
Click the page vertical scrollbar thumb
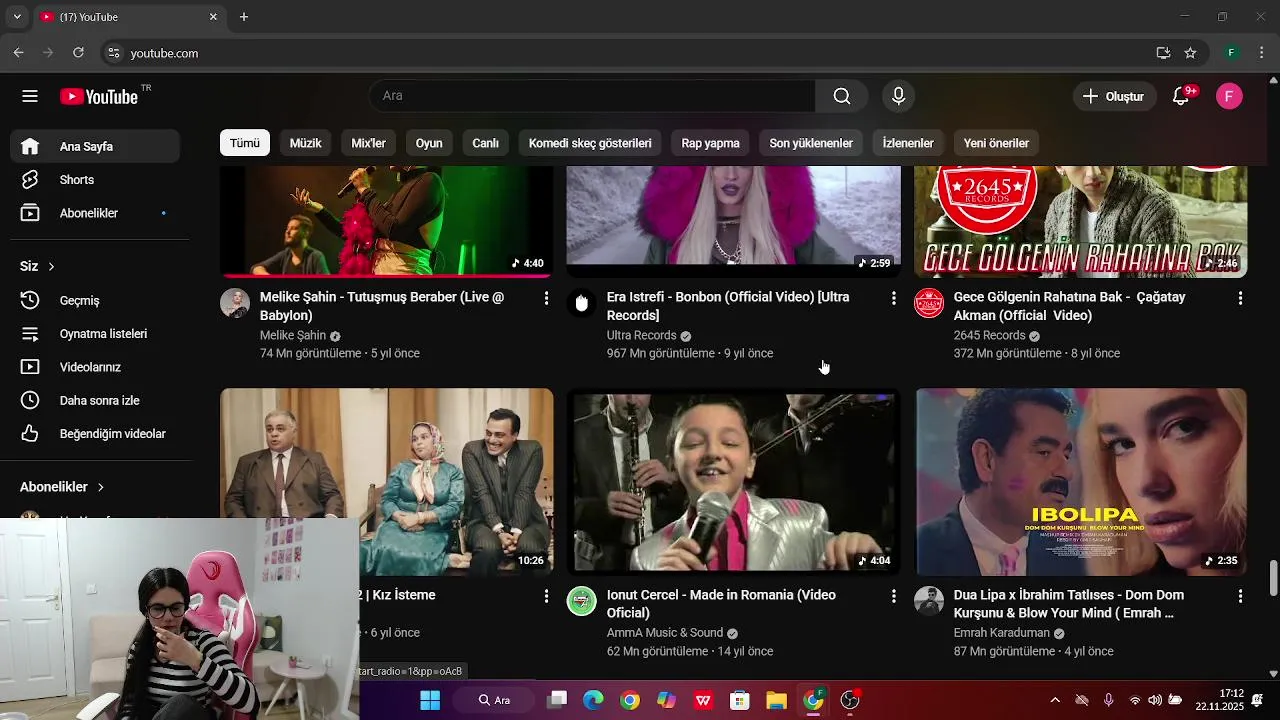(1273, 577)
